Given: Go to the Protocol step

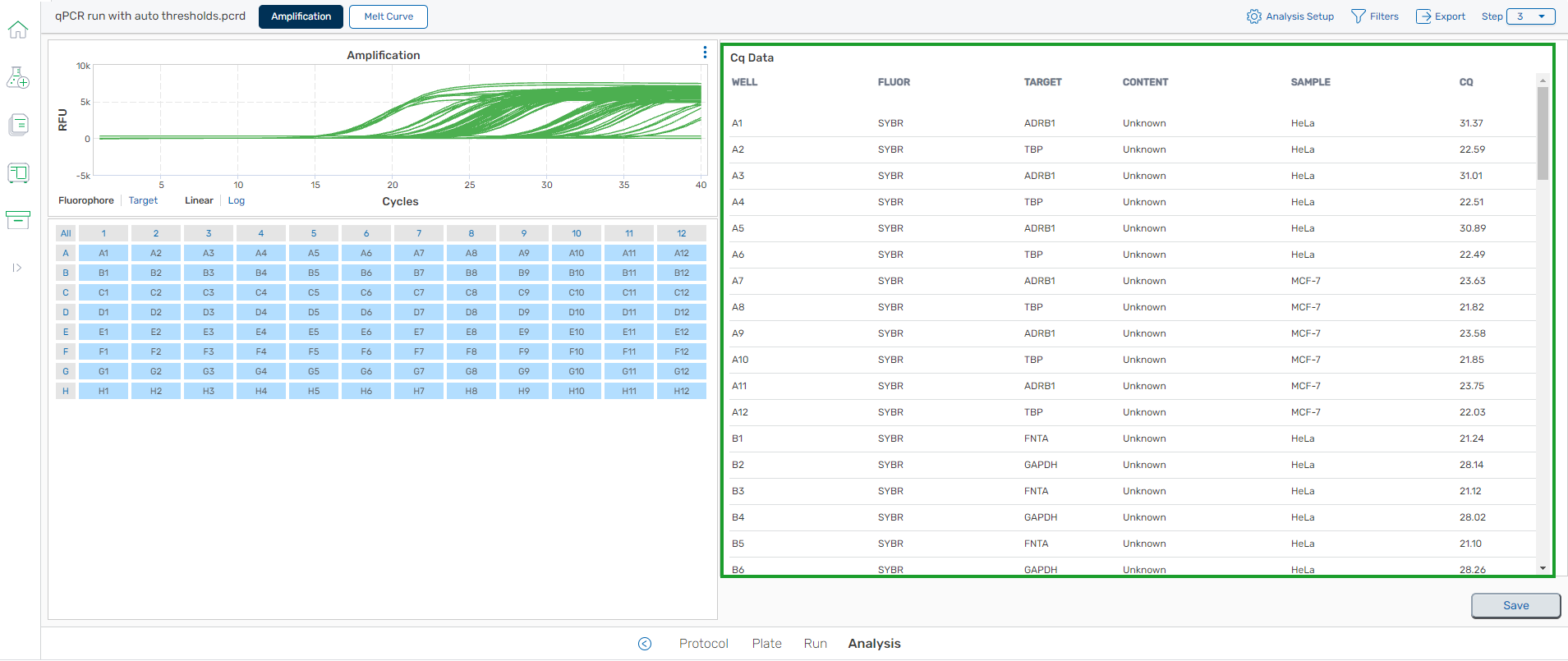Looking at the screenshot, I should (x=703, y=644).
